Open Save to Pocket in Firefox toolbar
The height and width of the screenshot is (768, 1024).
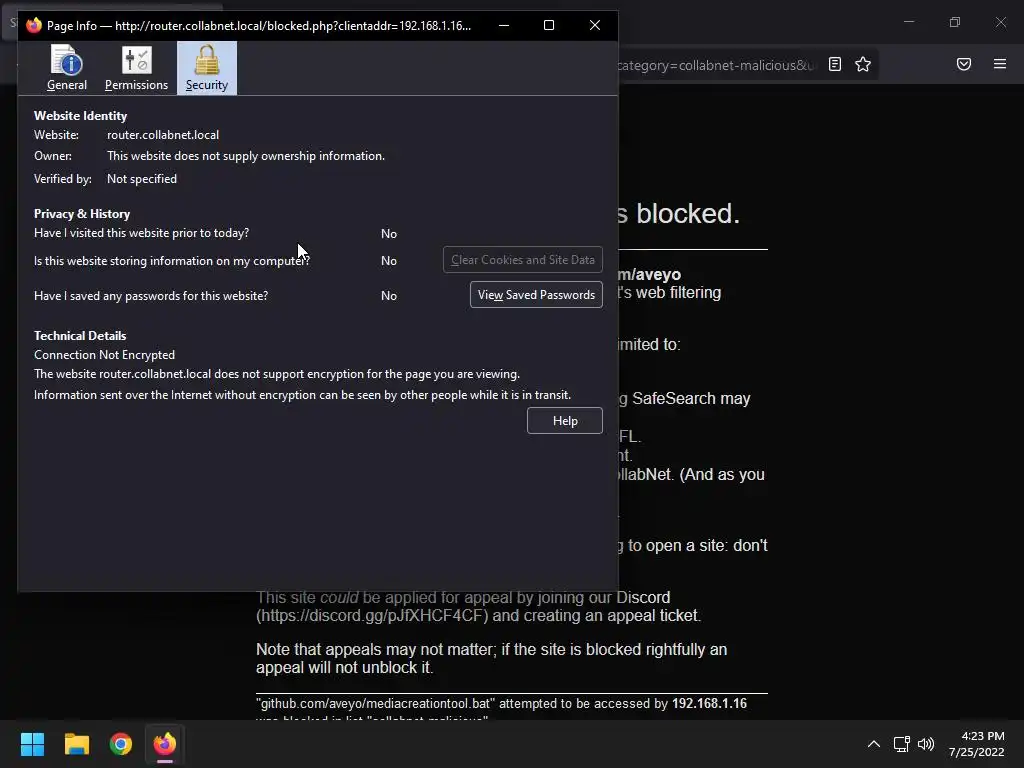pos(964,64)
